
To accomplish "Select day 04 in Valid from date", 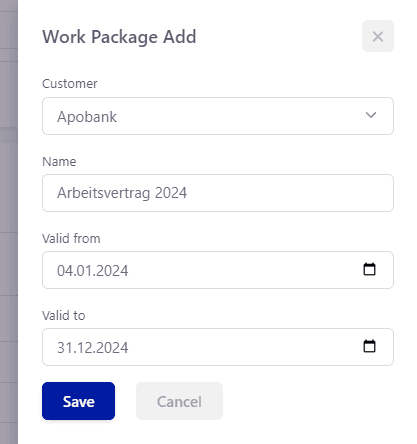I will (x=64, y=271).
